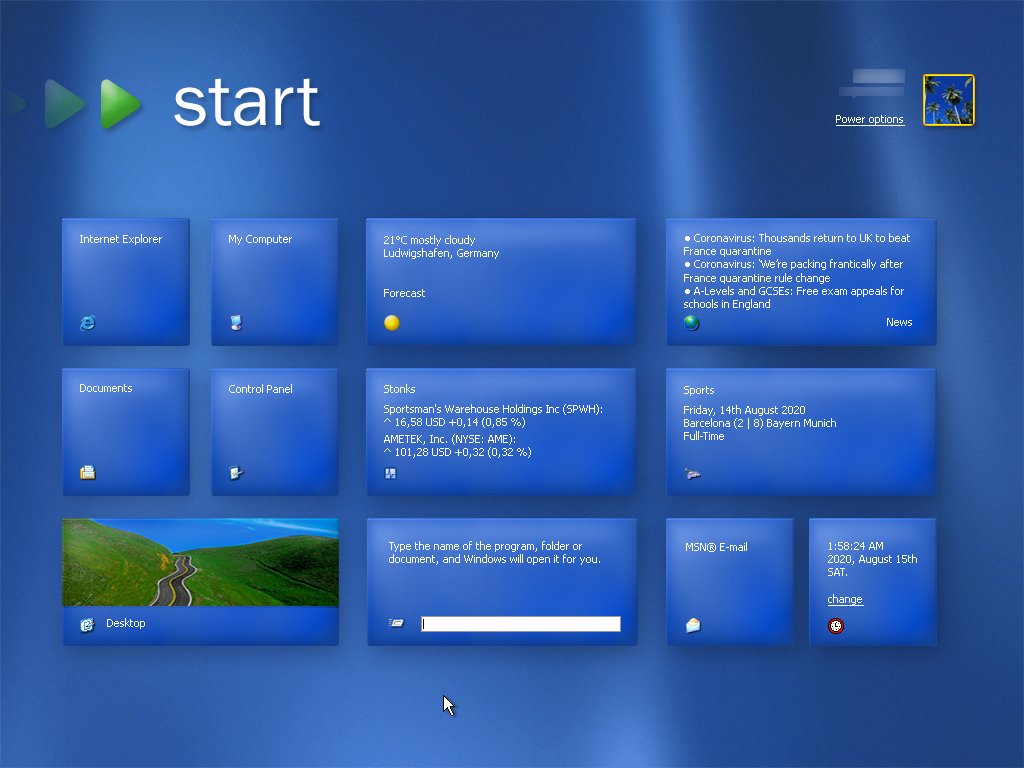Open the Internet Explorer tile icon
The height and width of the screenshot is (768, 1024).
[x=88, y=323]
